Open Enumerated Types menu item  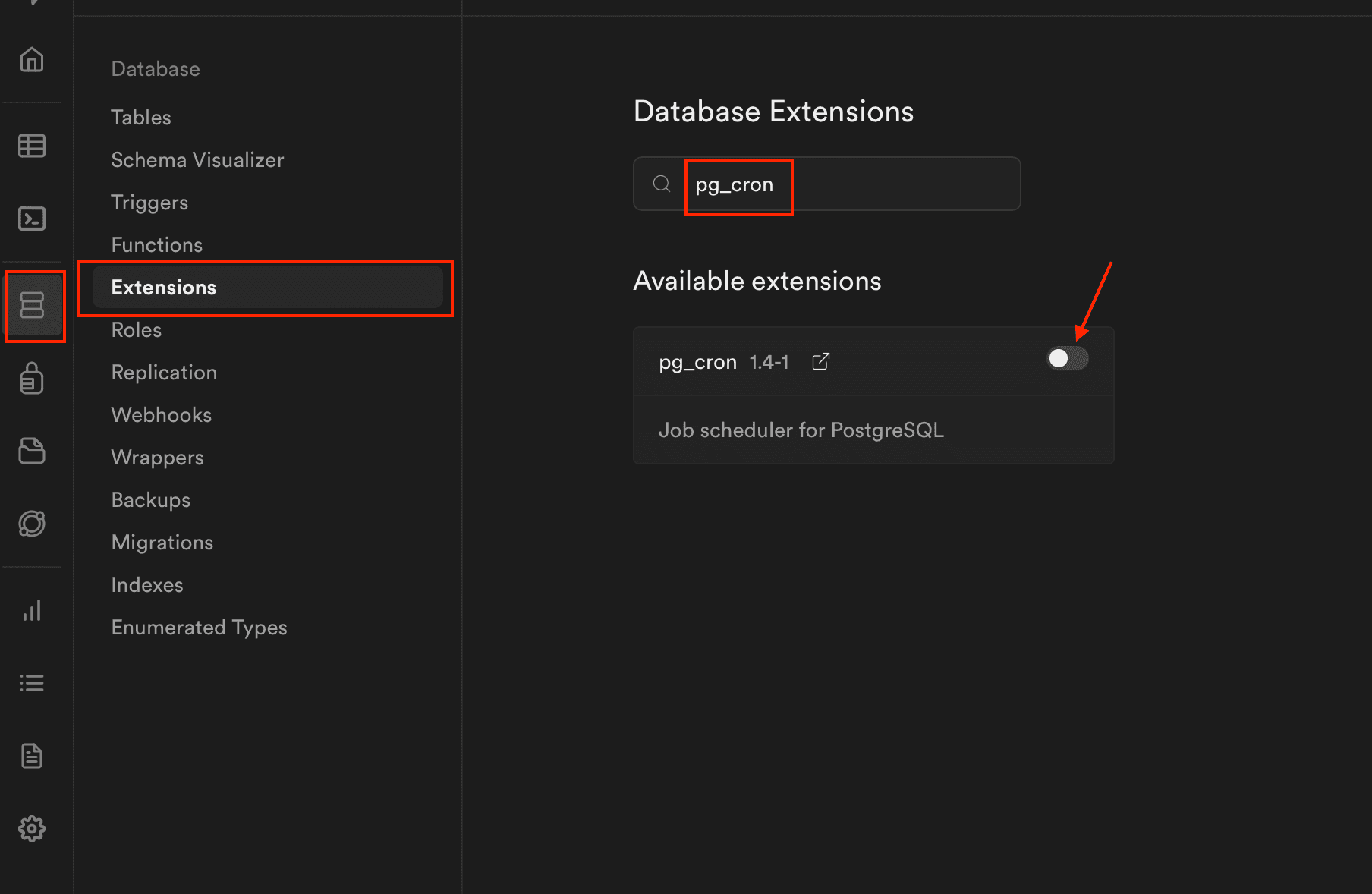(199, 628)
